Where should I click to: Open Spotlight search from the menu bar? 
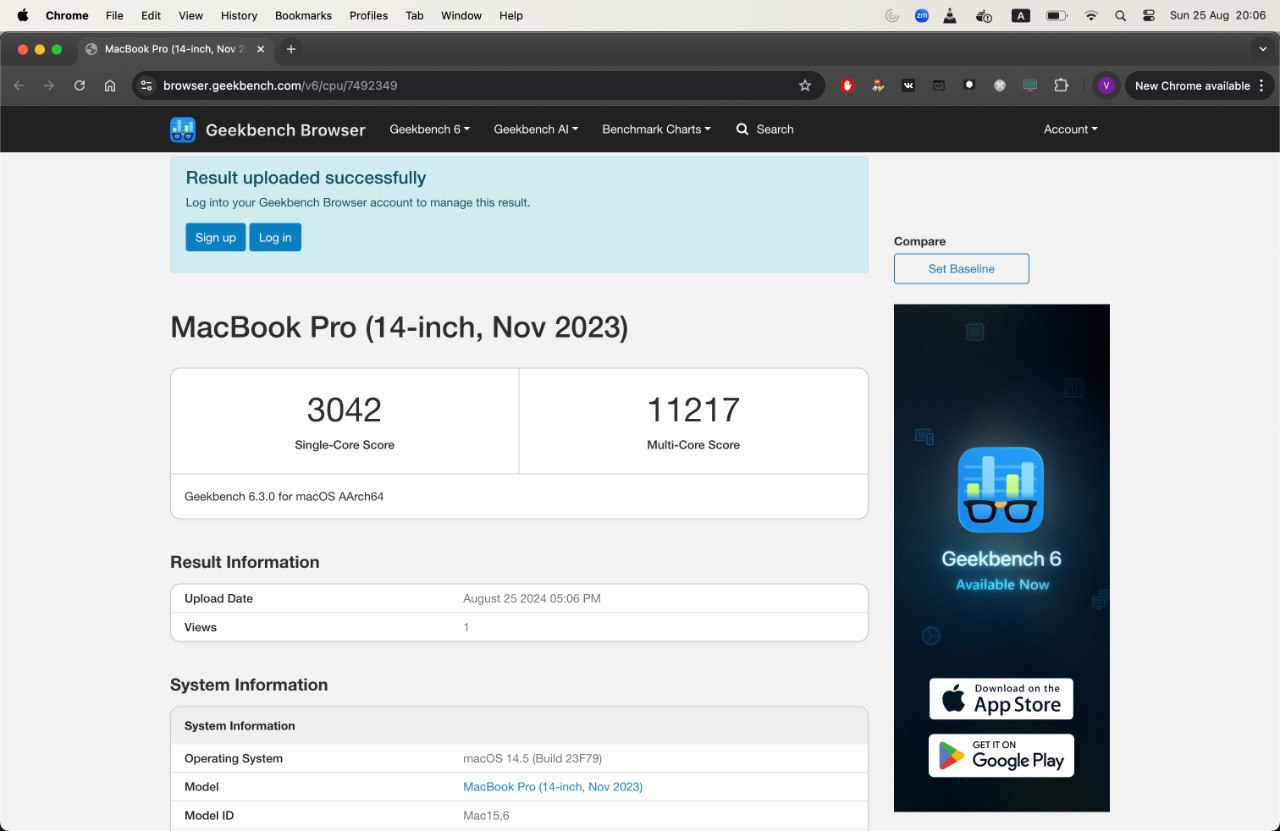(1120, 15)
